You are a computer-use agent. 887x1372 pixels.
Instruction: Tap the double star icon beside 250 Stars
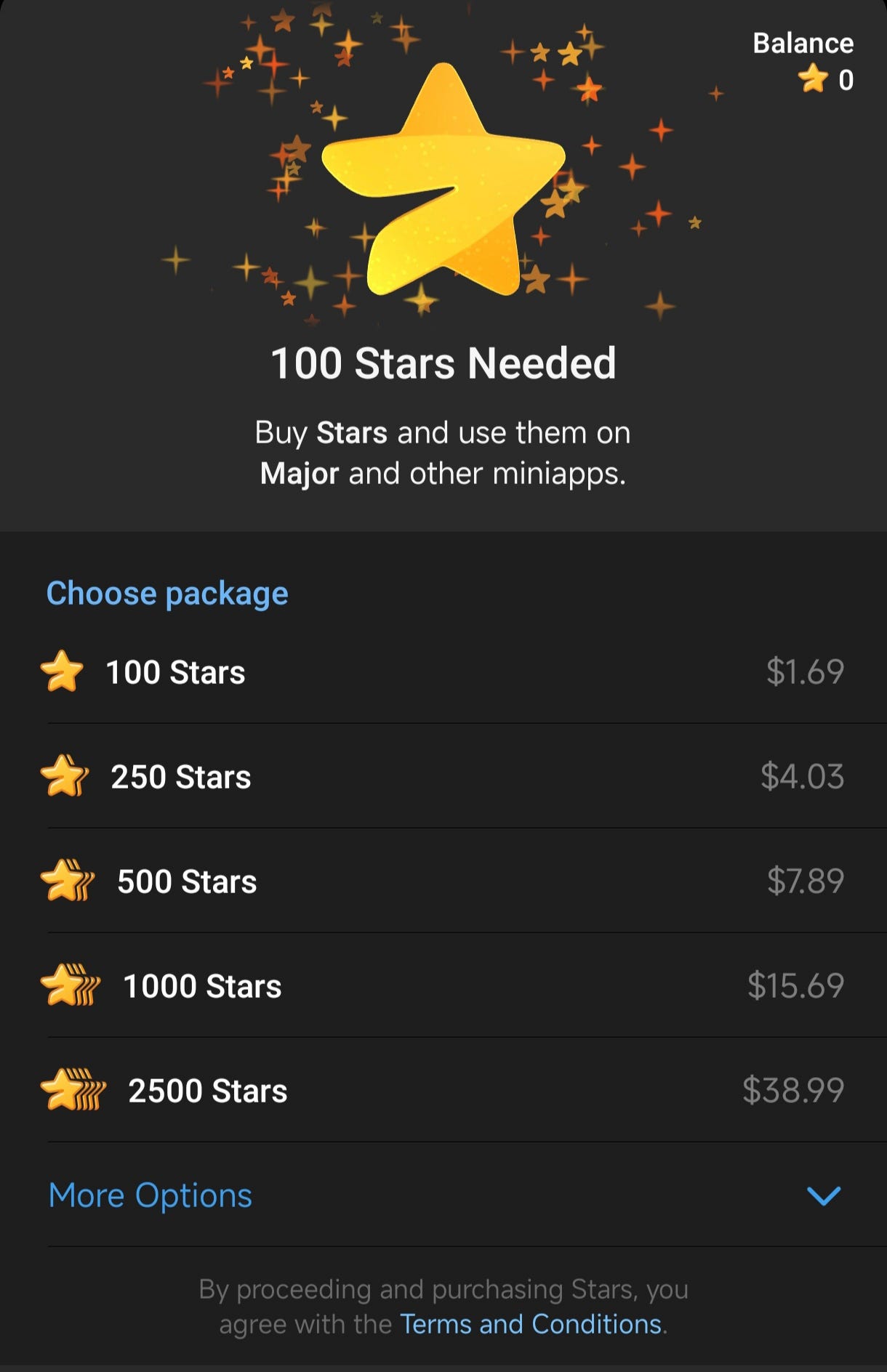coord(65,776)
